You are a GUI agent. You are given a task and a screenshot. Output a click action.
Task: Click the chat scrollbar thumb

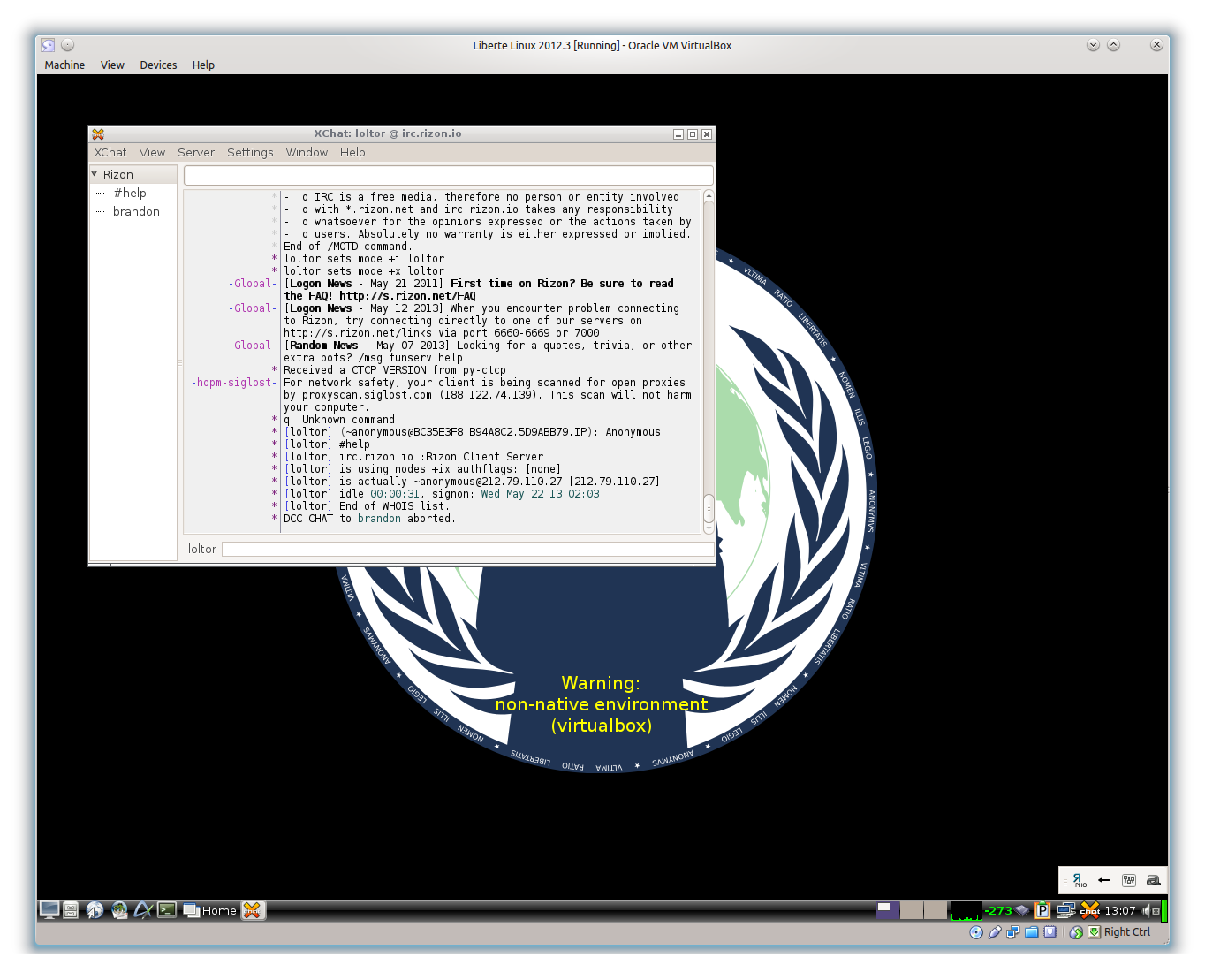click(x=709, y=508)
